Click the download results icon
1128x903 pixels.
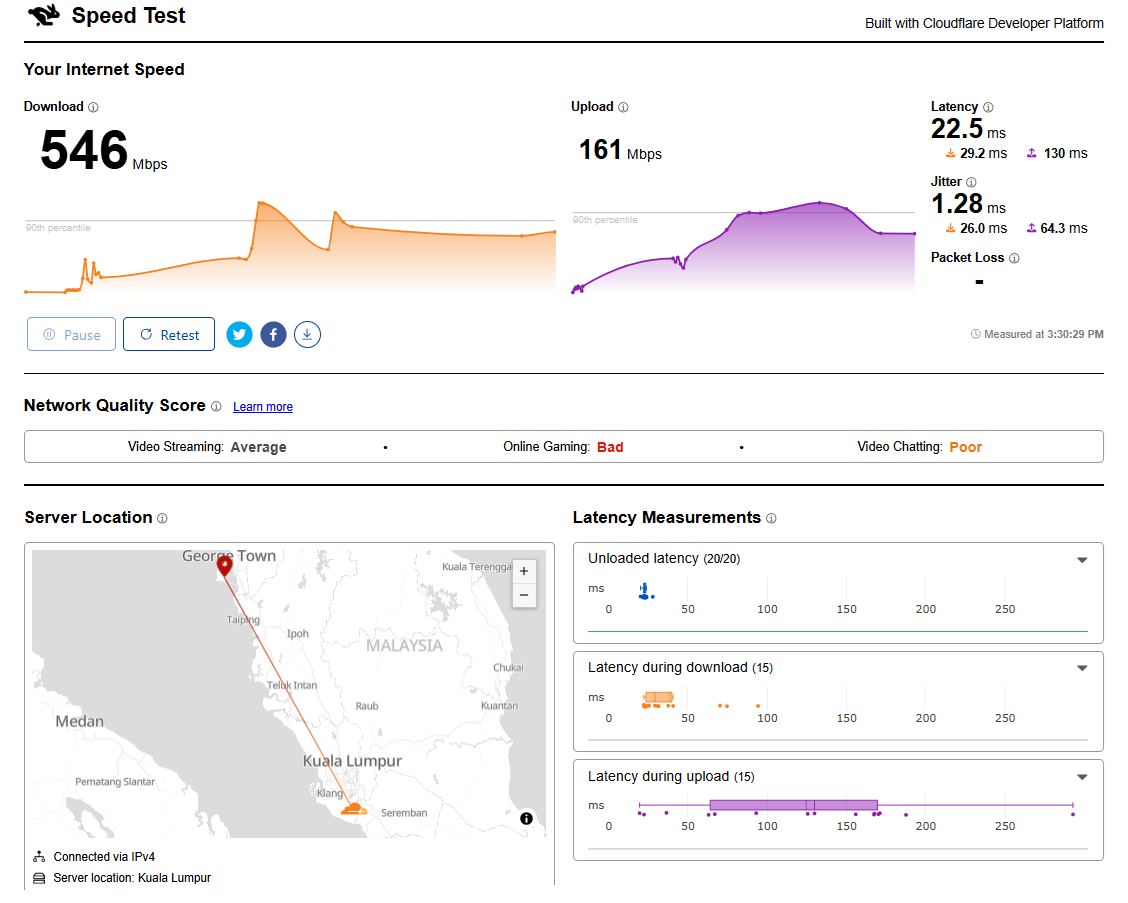coord(307,335)
